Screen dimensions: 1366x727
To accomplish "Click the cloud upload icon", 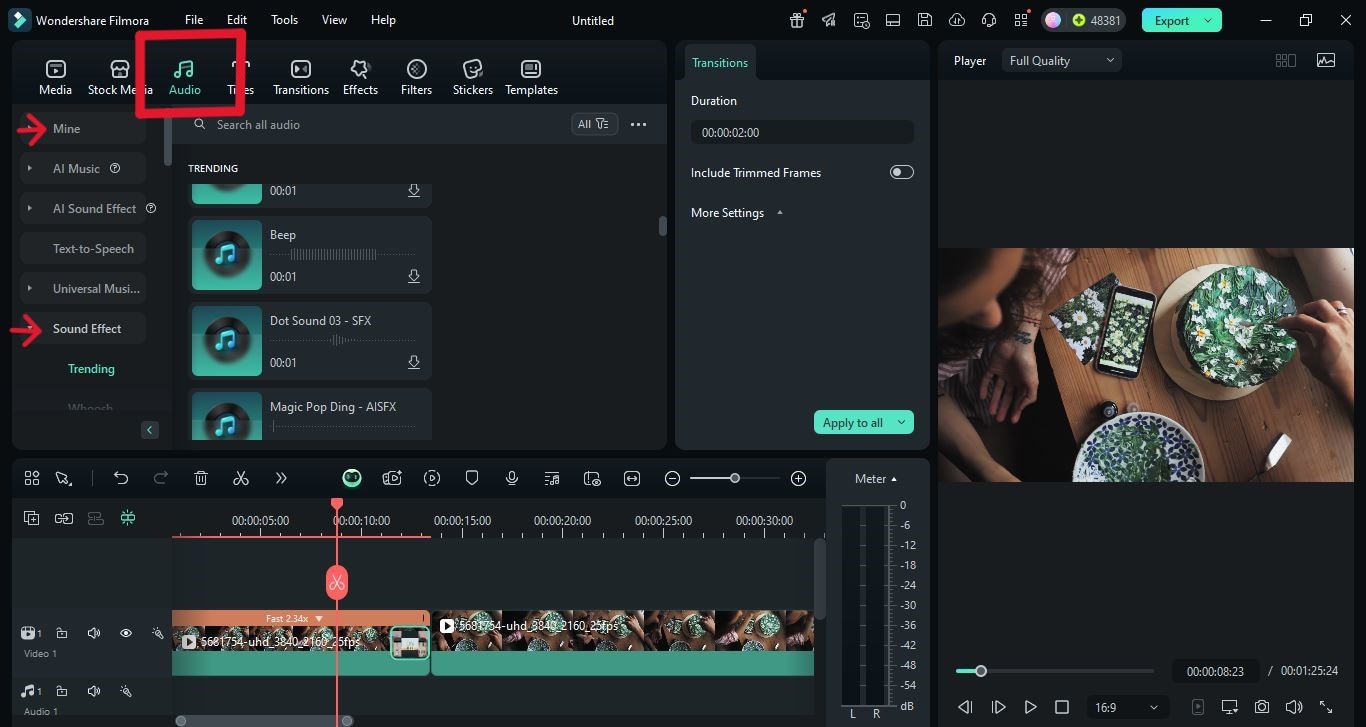I will [957, 20].
